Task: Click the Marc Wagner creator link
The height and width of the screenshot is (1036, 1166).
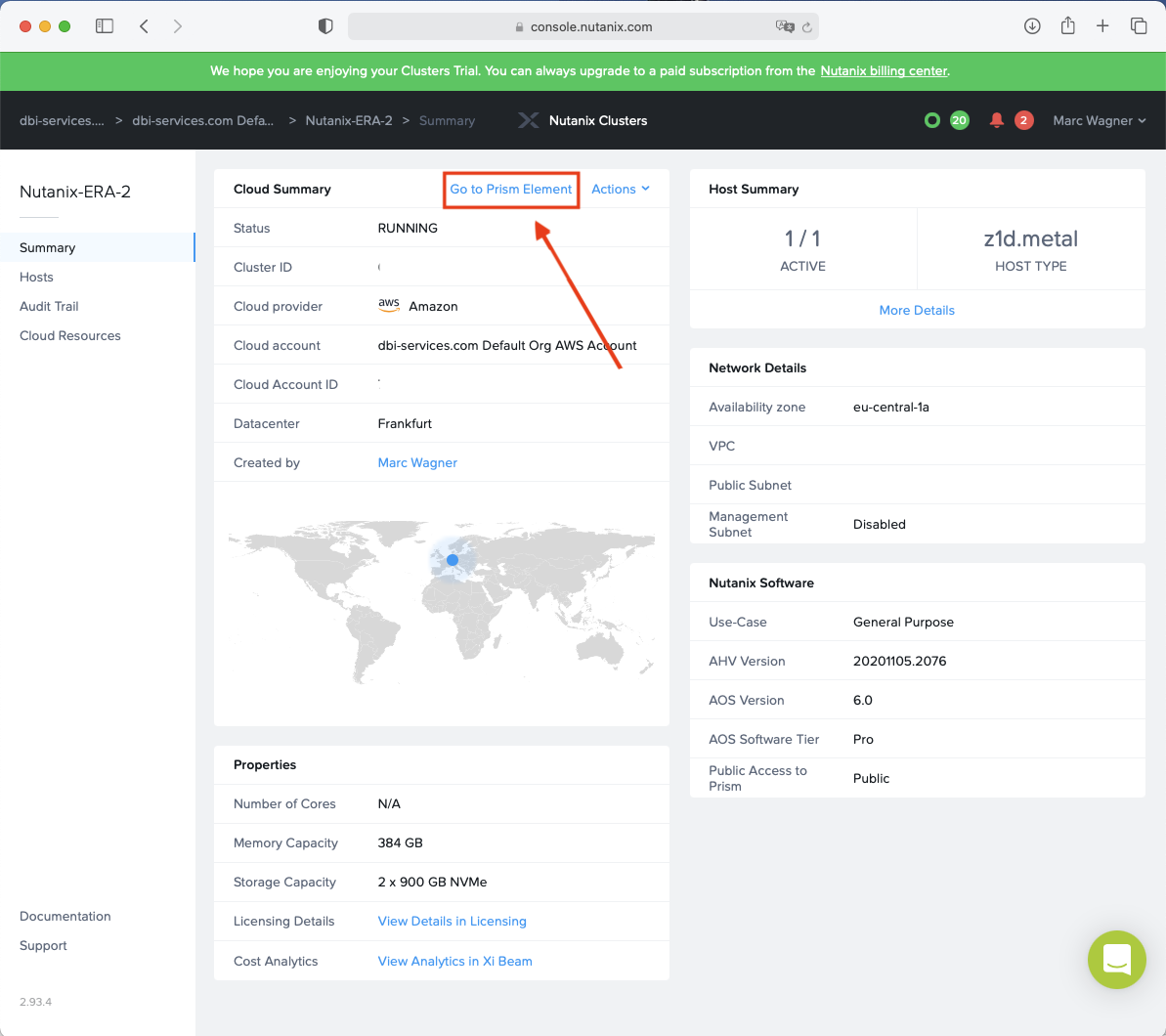Action: click(x=417, y=462)
